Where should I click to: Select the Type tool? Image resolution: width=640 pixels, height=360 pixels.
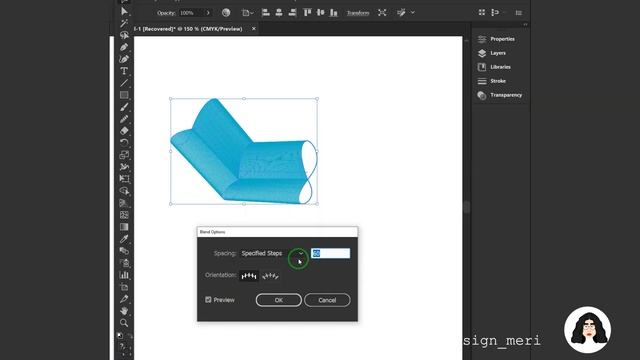(124, 71)
